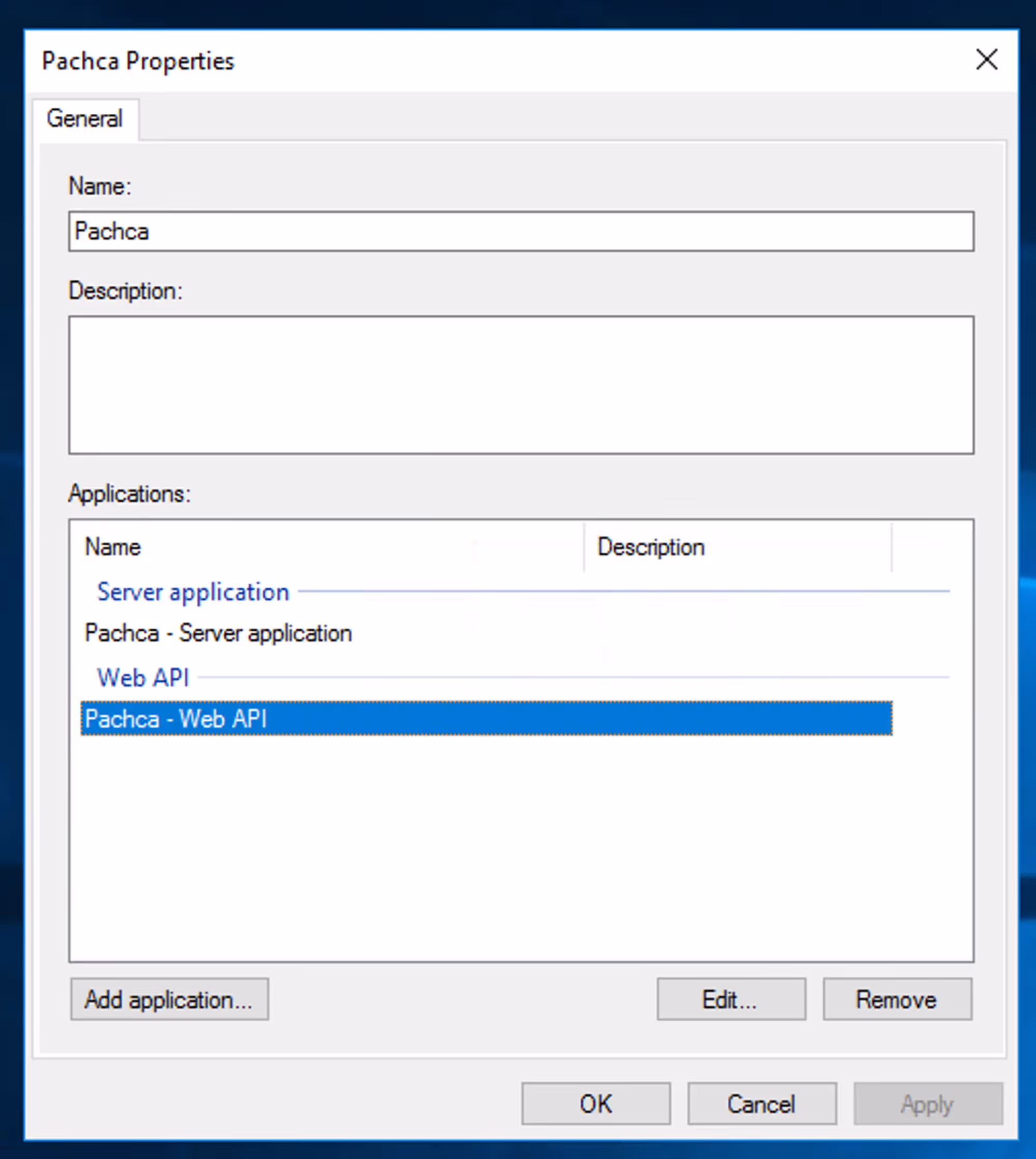Cancel the properties dialog
1036x1159 pixels.
pos(761,1104)
